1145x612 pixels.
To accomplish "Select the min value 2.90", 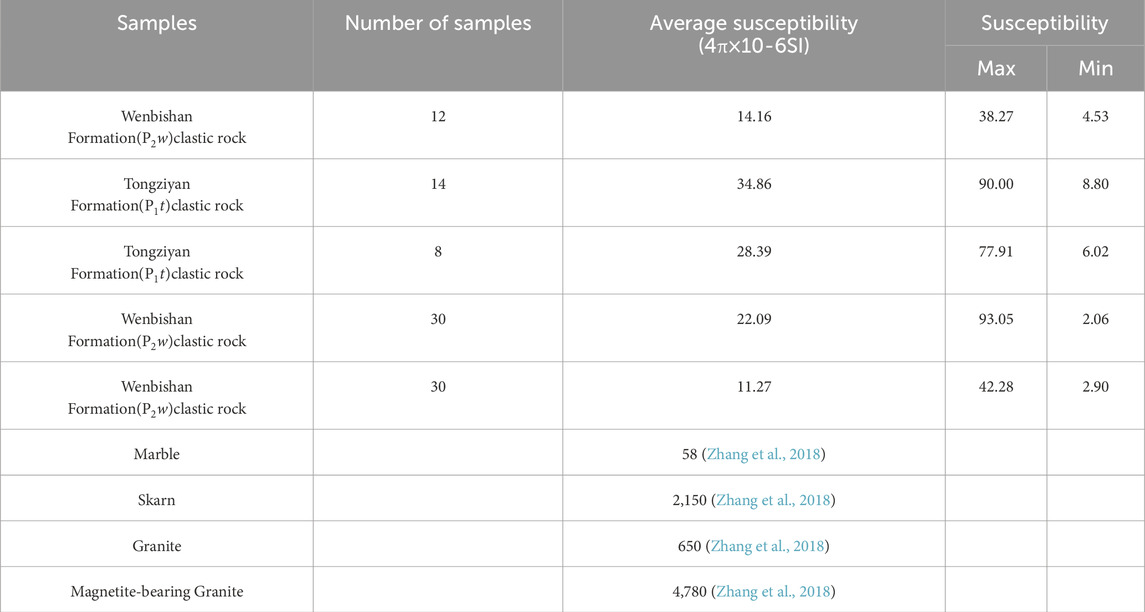I will (x=1095, y=387).
